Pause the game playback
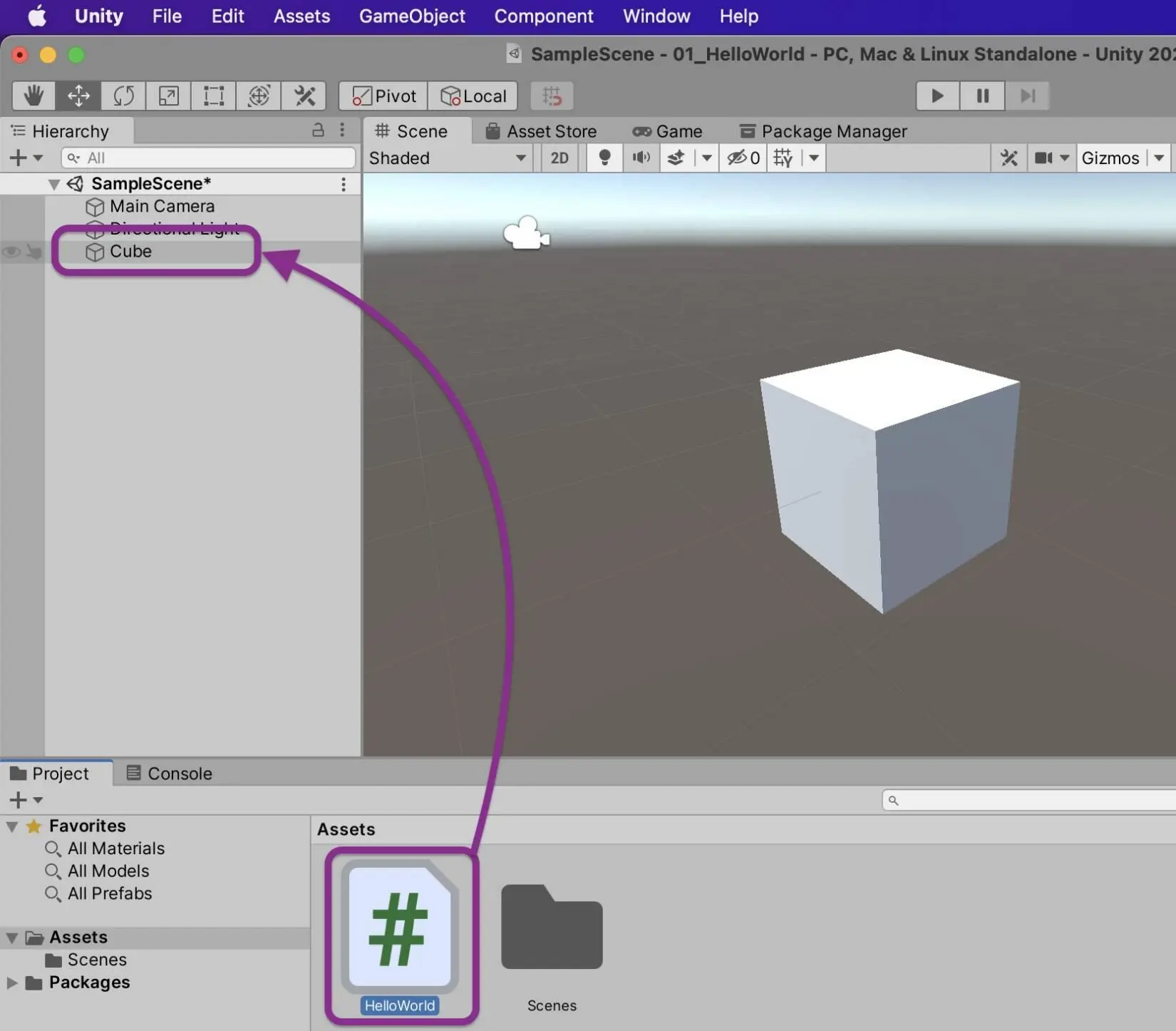The image size is (1176, 1031). (x=982, y=96)
